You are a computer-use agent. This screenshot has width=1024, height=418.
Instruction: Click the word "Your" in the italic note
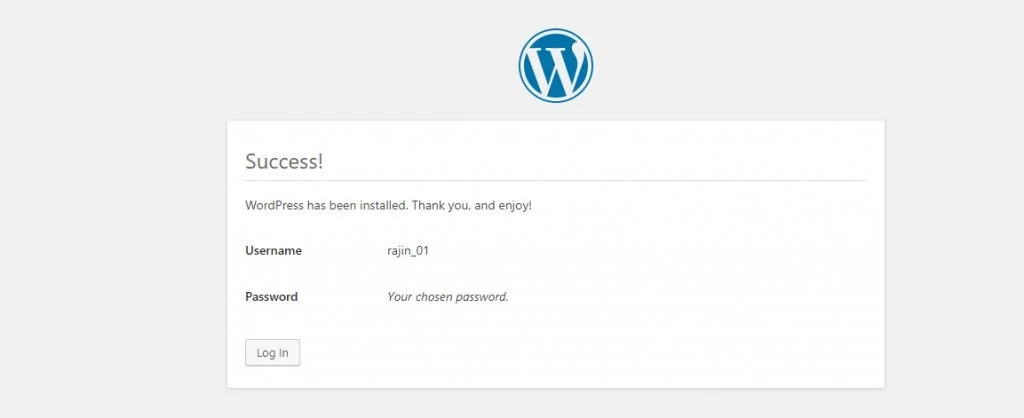400,297
